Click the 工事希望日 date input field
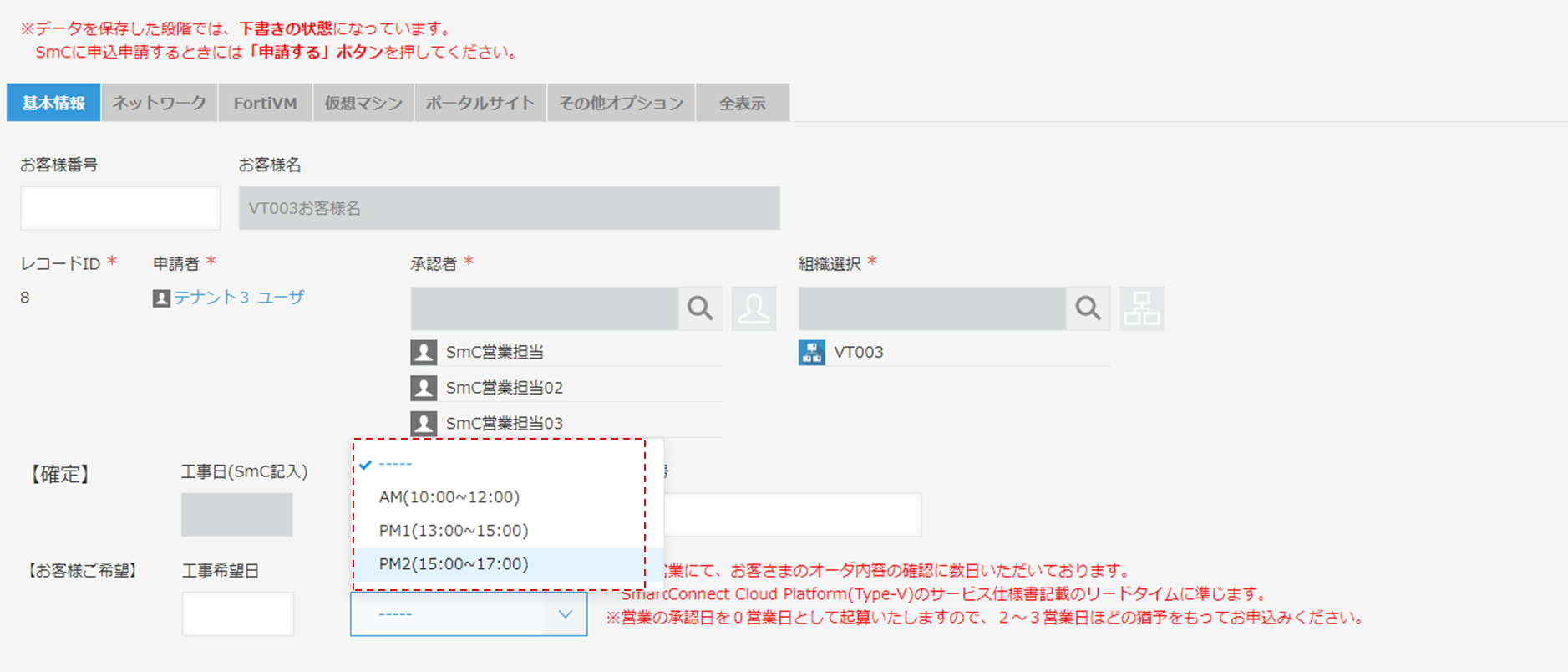The image size is (1568, 672). tap(238, 614)
